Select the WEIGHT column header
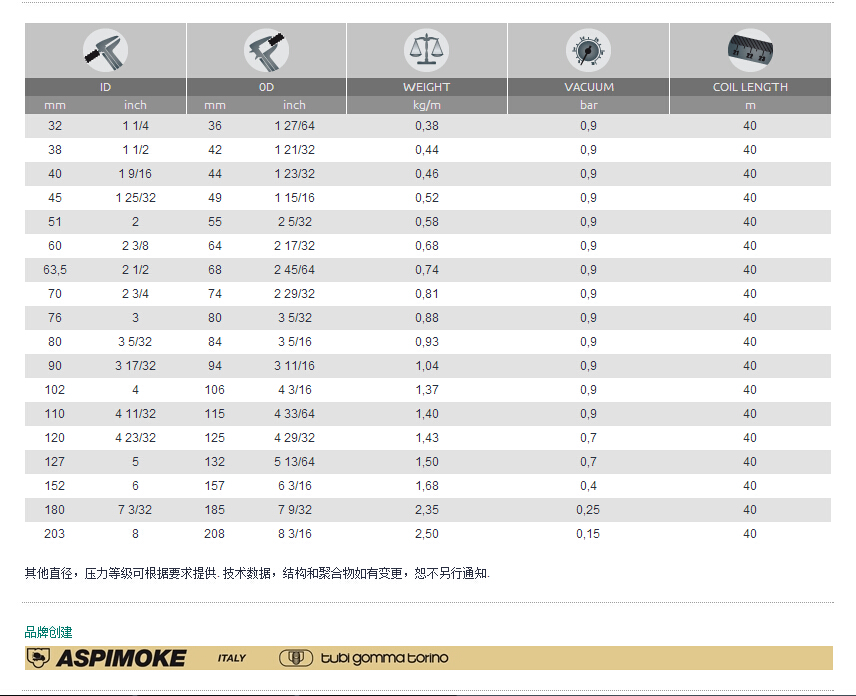The width and height of the screenshot is (856, 696). tap(427, 87)
